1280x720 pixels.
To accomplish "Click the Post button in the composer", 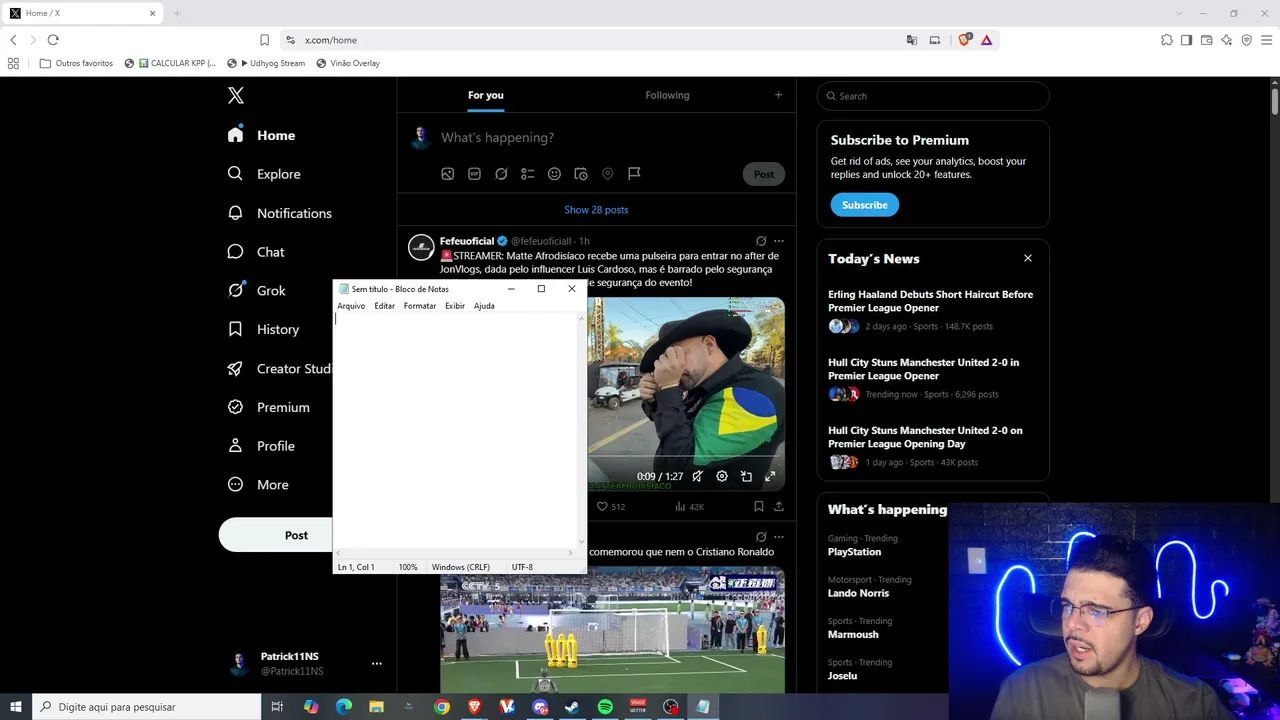I will (x=764, y=174).
